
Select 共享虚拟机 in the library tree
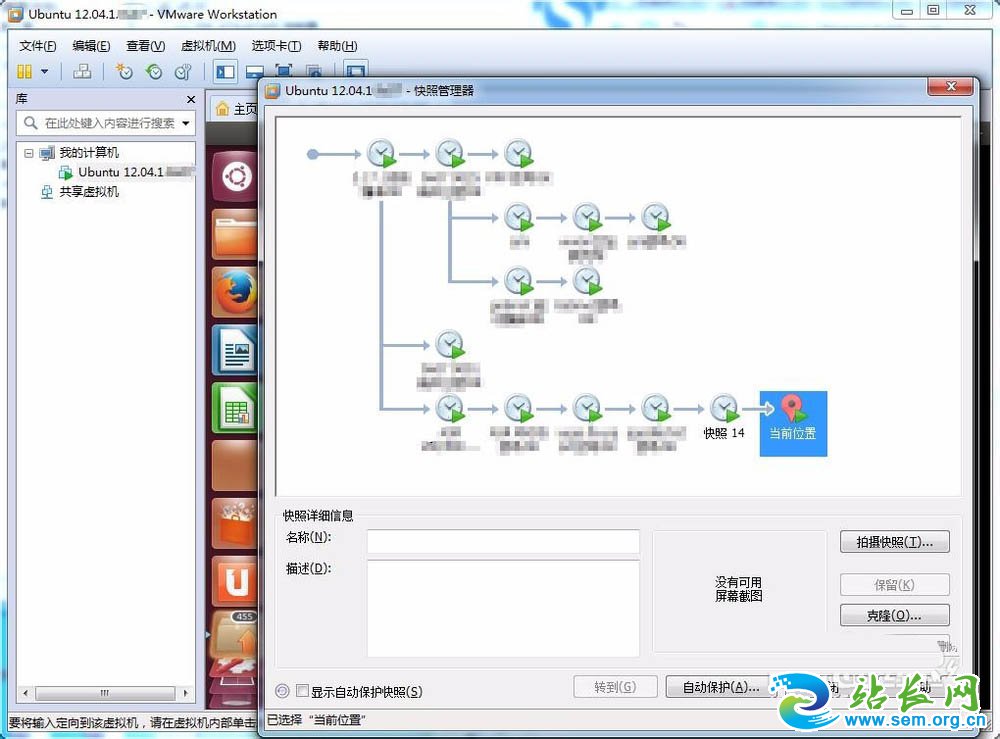(89, 192)
